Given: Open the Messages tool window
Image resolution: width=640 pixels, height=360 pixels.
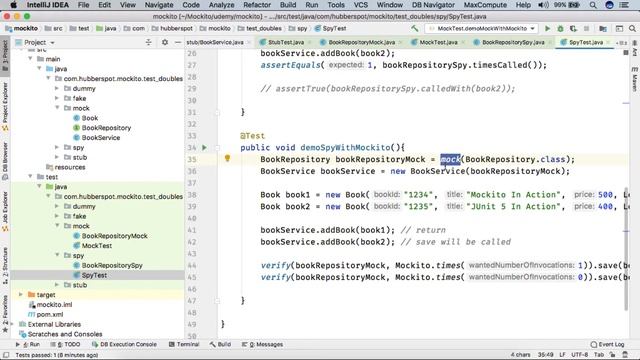Looking at the screenshot, I should [262, 344].
